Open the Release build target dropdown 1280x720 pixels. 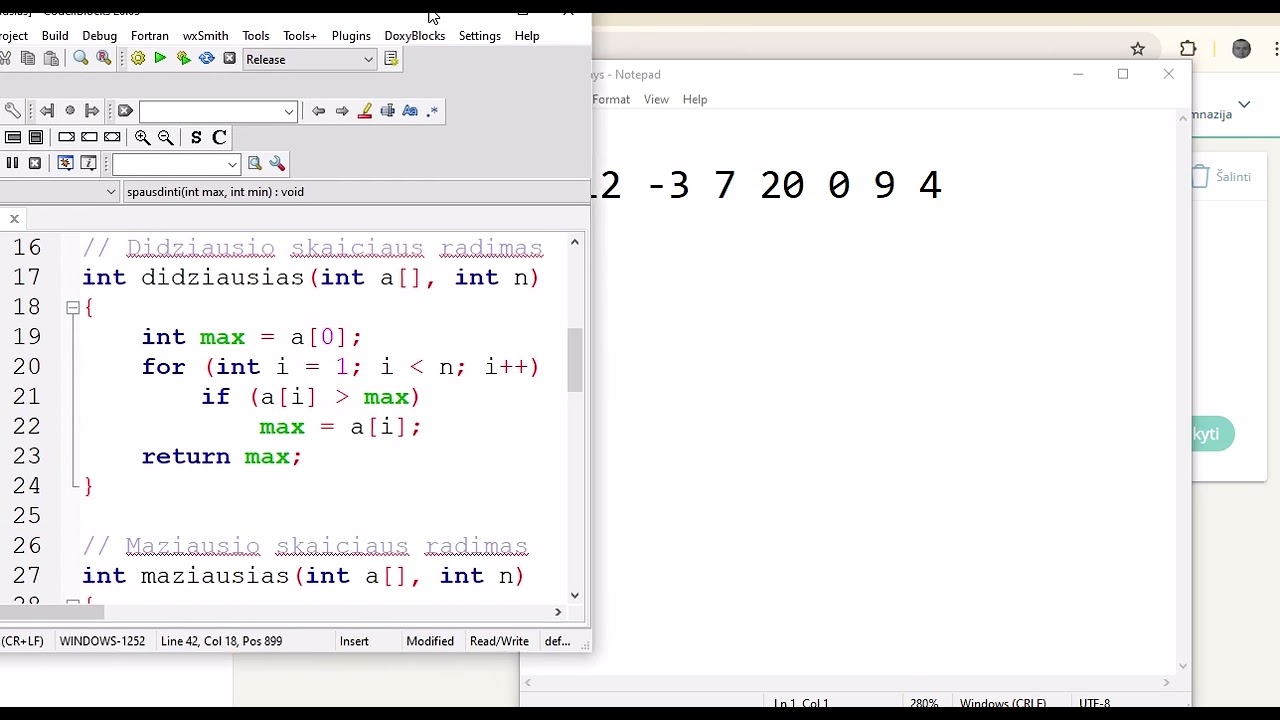[x=368, y=60]
